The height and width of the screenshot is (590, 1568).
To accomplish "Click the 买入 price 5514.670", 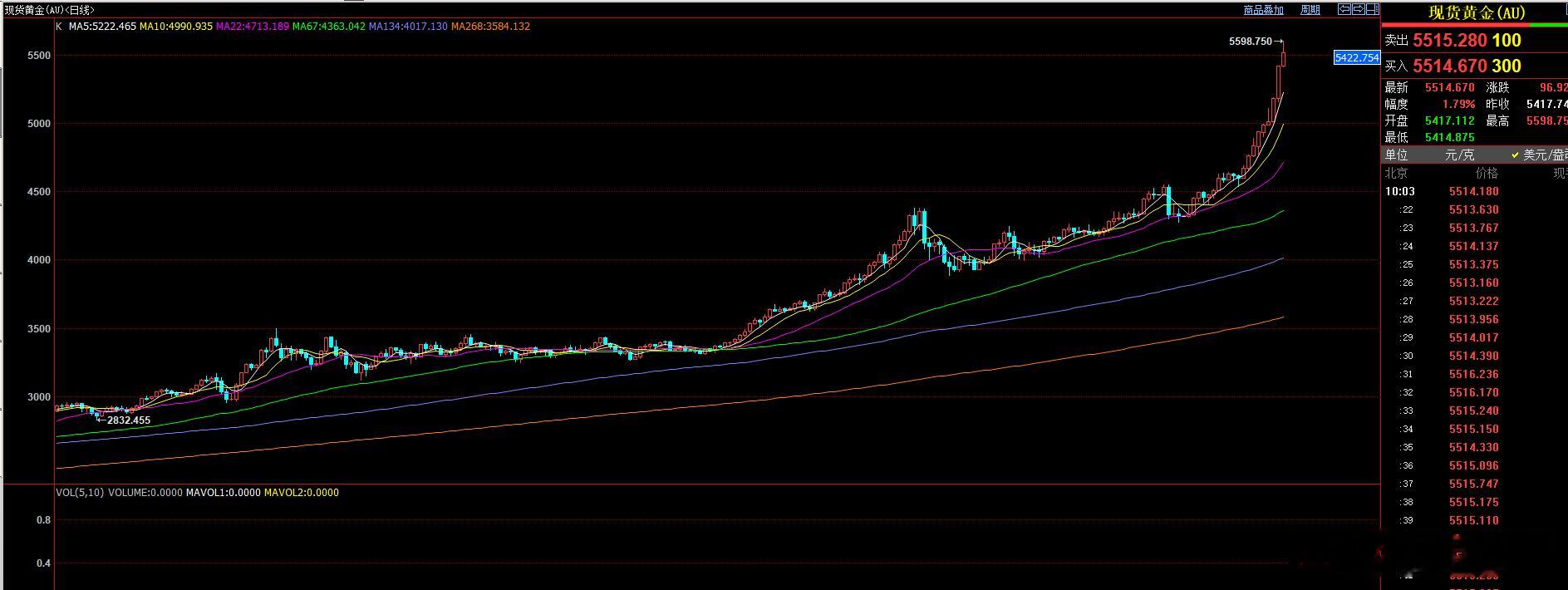I will [1450, 66].
